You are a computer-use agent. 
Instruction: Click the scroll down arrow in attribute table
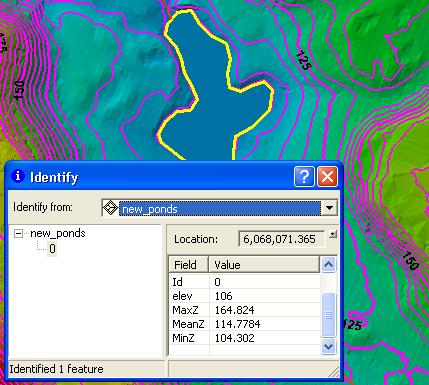click(328, 347)
